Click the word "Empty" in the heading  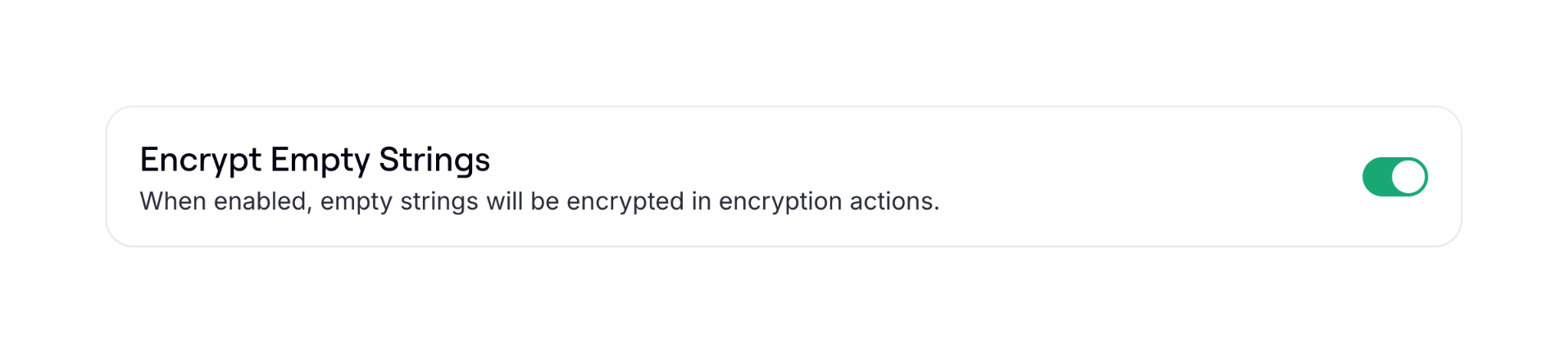click(320, 160)
